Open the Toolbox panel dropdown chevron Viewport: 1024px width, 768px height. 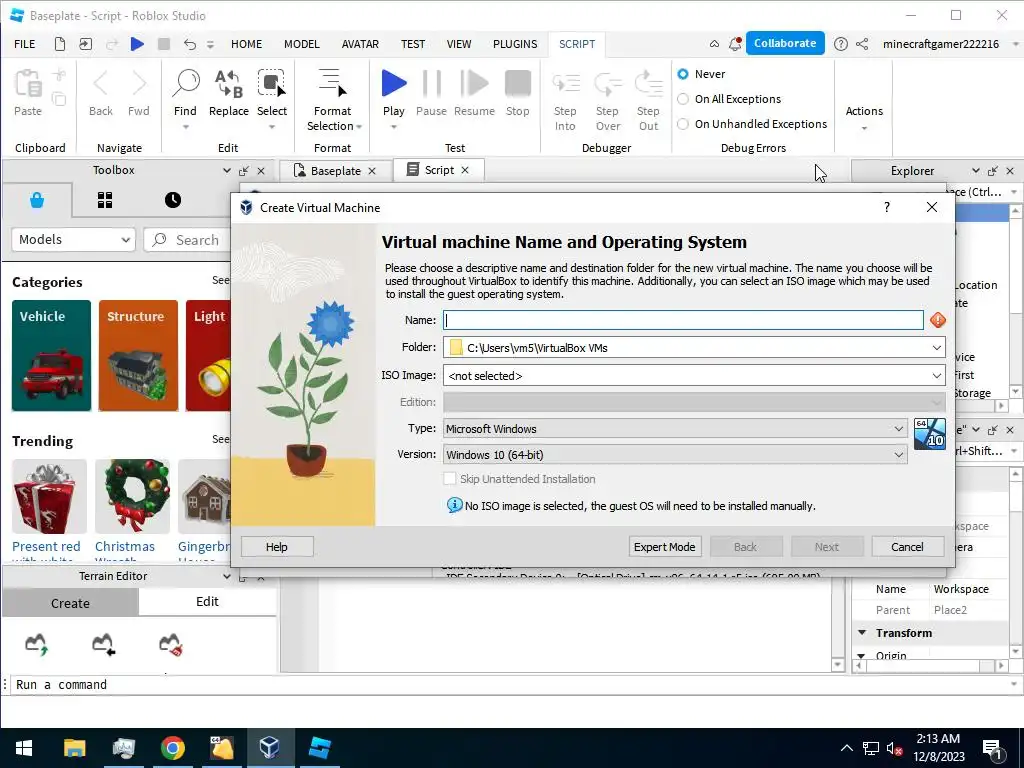coord(227,170)
